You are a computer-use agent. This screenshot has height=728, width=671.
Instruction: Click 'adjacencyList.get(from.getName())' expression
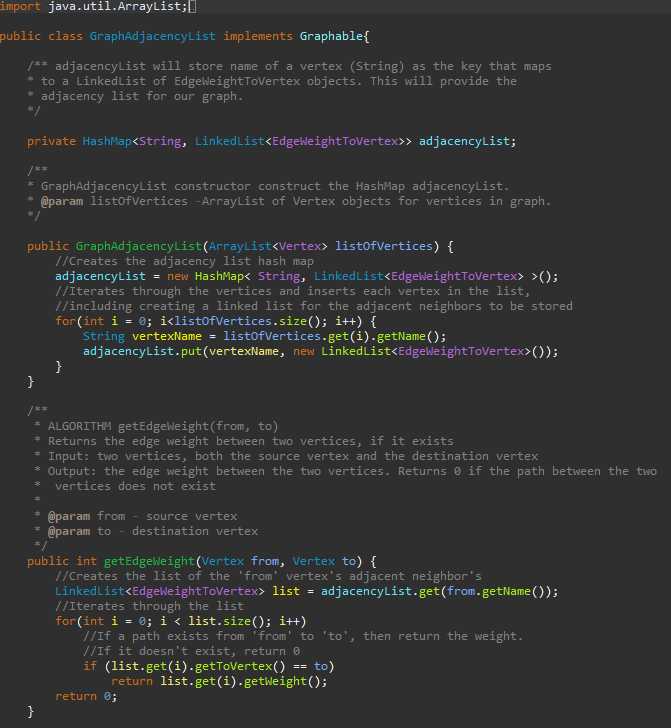pos(436,592)
